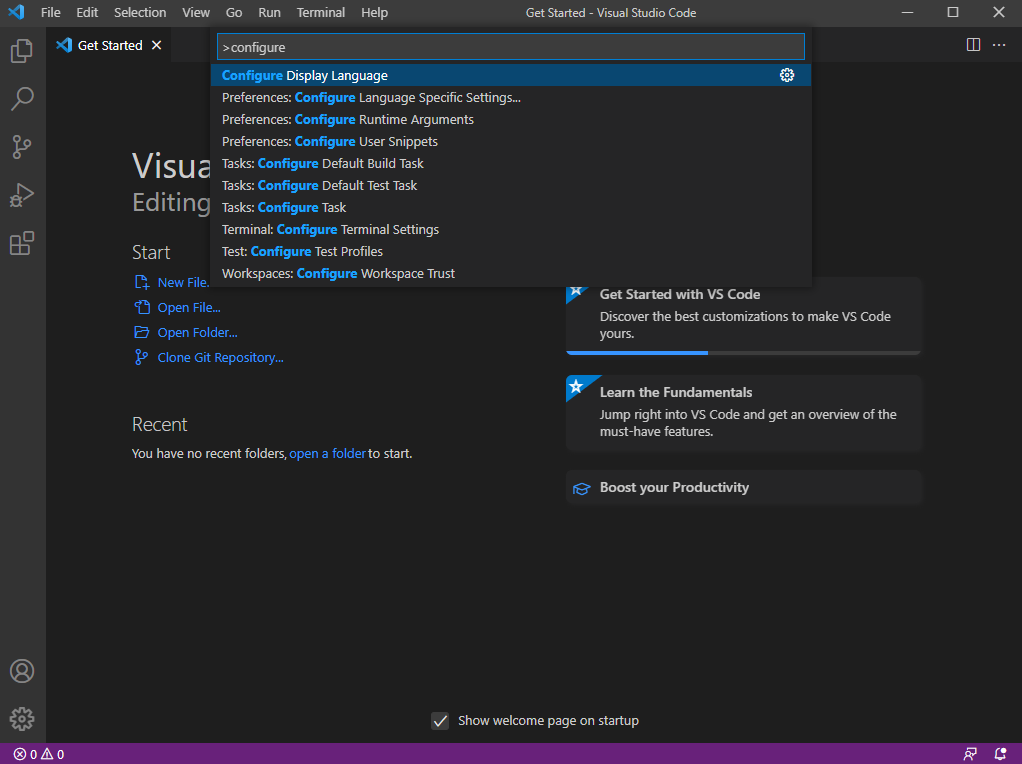Viewport: 1022px width, 764px height.
Task: Select Tasks: Configure Default Test Task
Action: [511, 185]
